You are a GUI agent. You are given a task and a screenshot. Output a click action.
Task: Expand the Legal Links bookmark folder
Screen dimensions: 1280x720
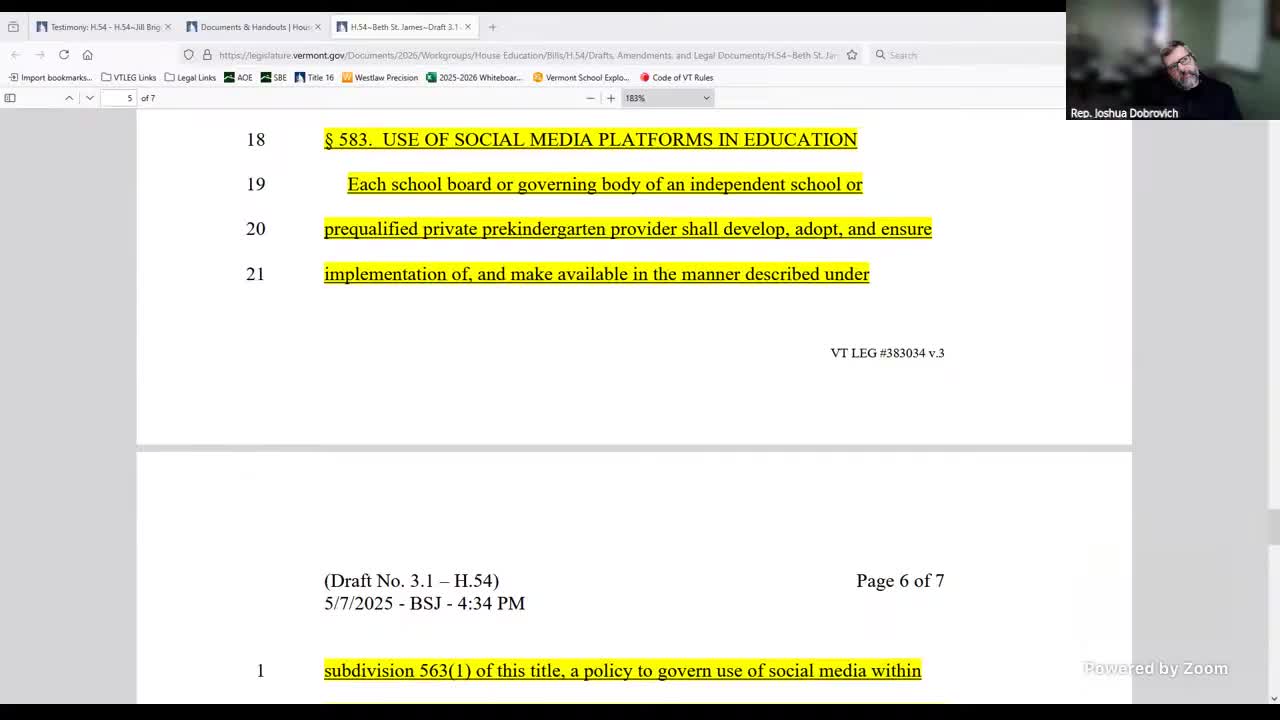click(190, 77)
